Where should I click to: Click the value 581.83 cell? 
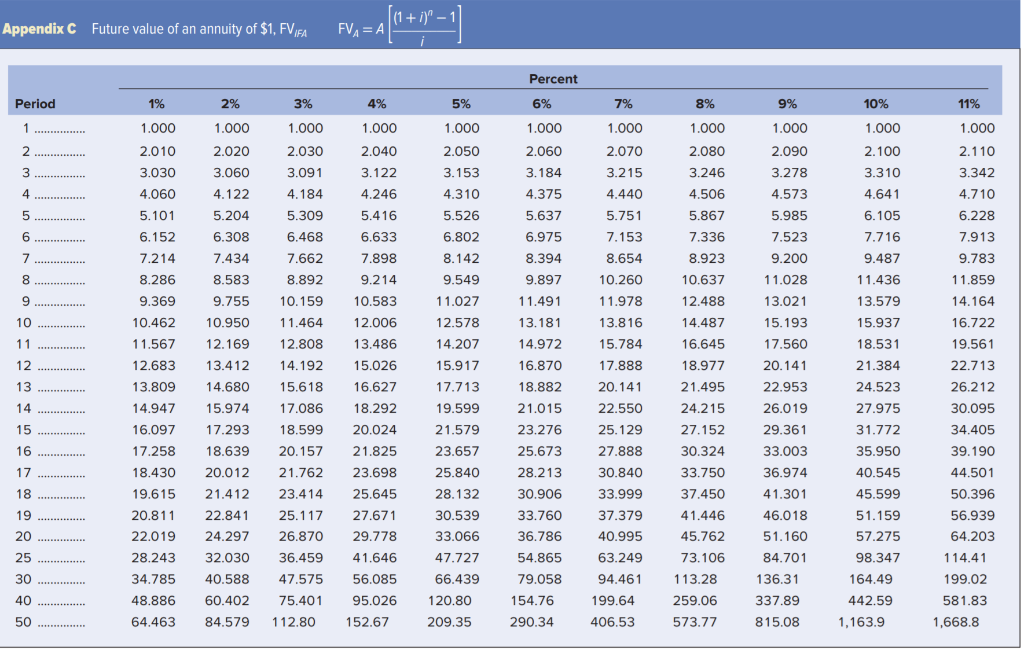click(965, 601)
